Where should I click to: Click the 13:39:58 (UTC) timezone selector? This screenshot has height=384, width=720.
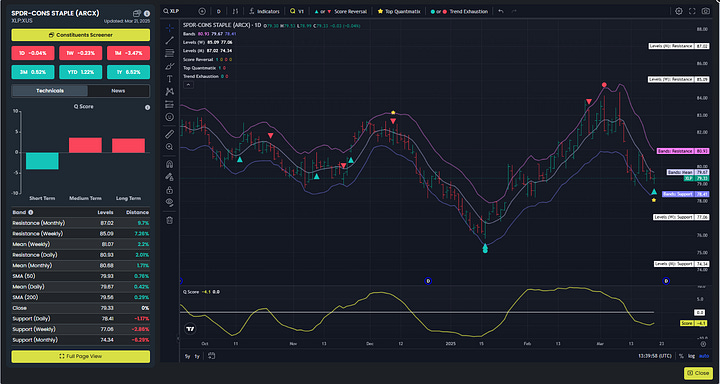(x=656, y=356)
